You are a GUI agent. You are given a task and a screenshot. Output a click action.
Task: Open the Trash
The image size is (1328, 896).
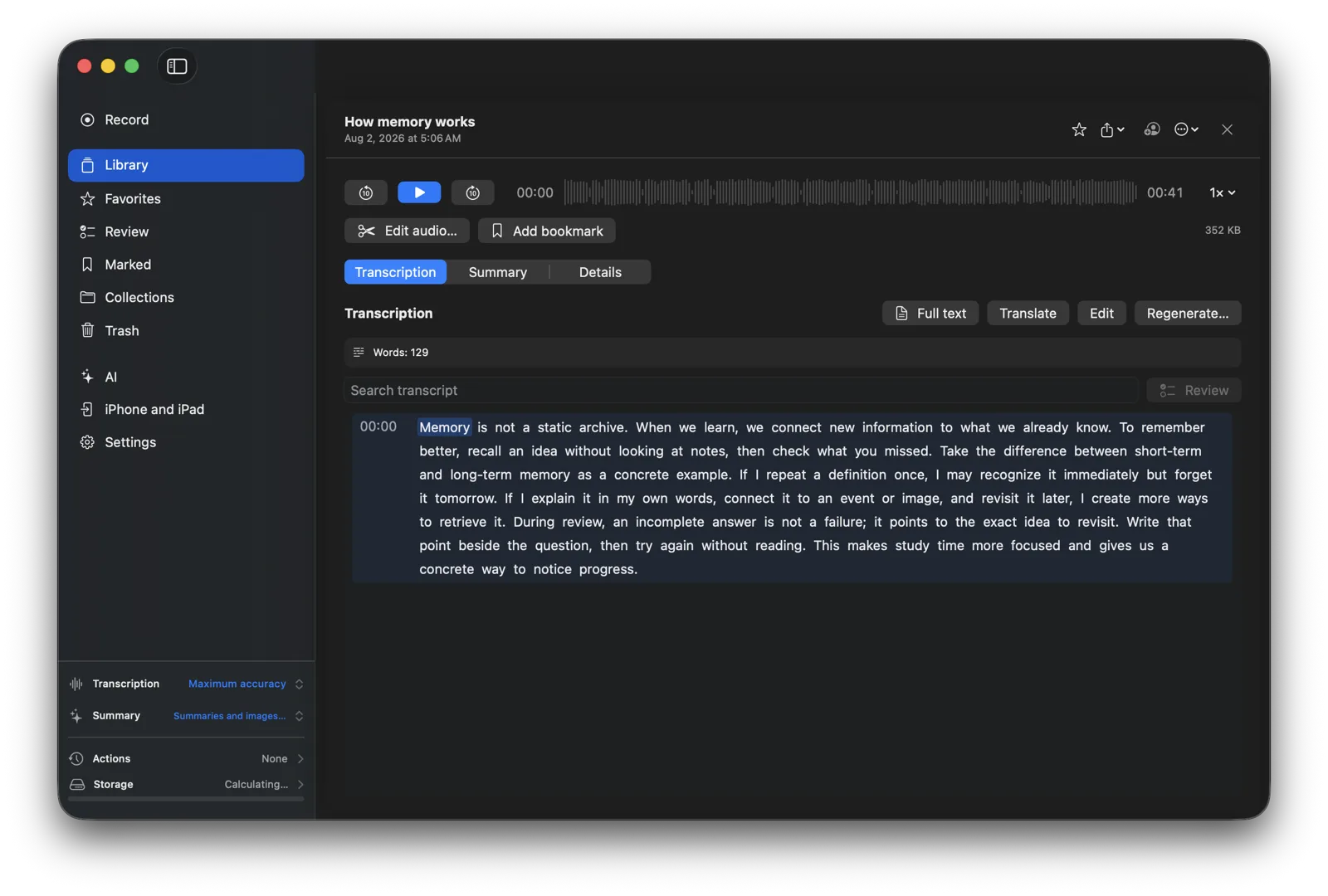point(186,330)
